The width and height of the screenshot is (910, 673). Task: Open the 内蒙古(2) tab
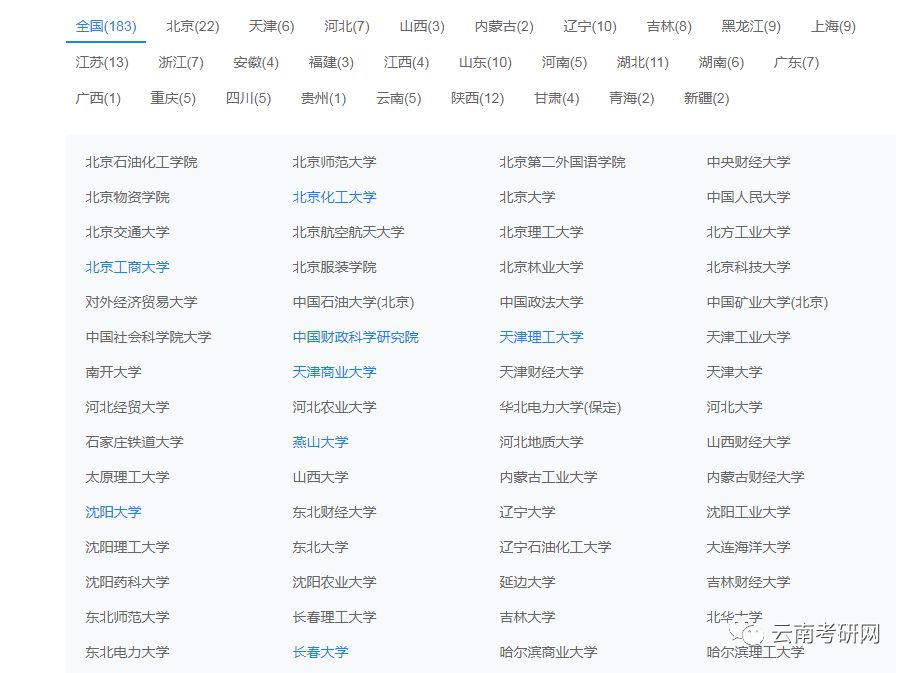504,27
